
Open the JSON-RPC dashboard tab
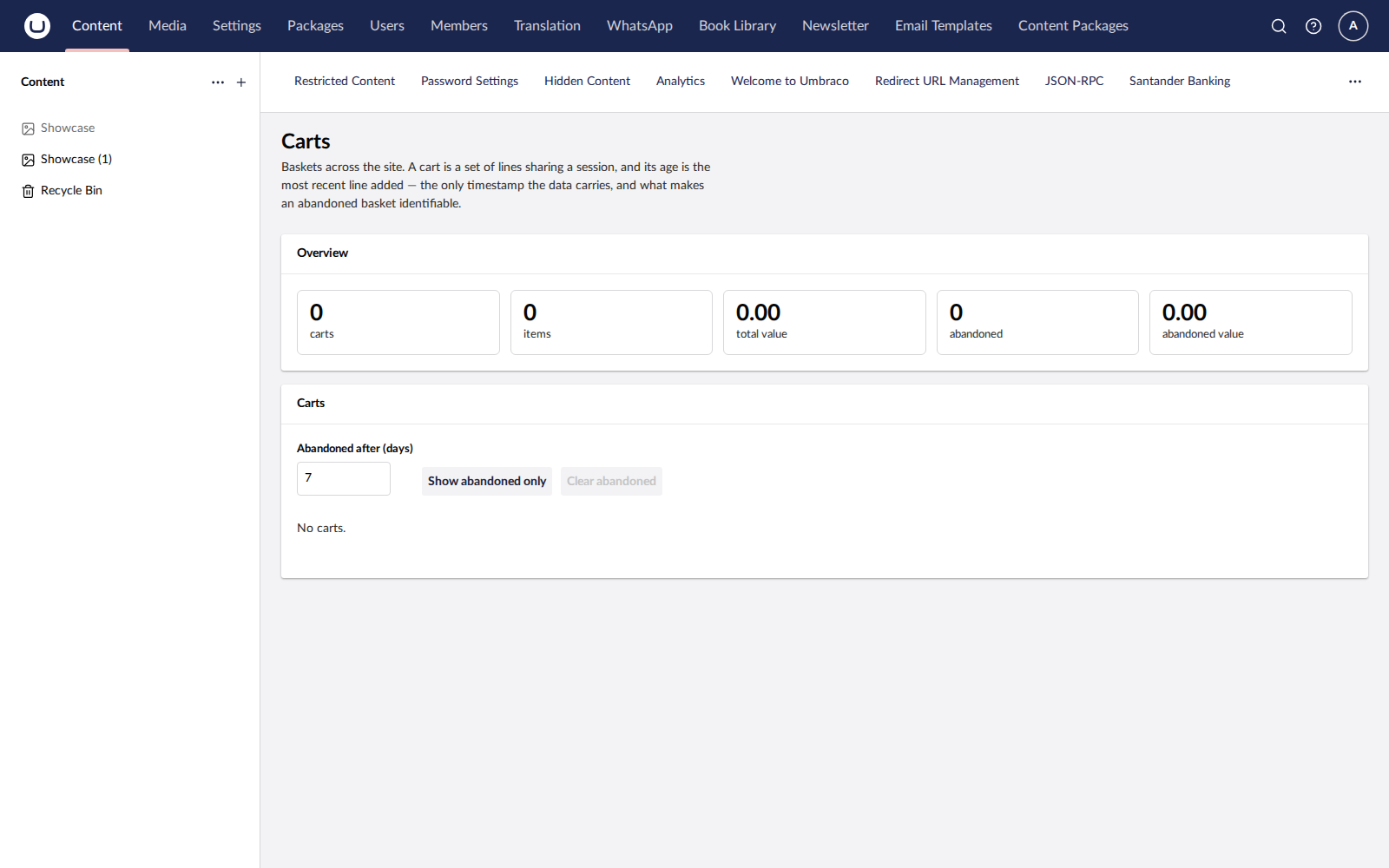(x=1074, y=82)
